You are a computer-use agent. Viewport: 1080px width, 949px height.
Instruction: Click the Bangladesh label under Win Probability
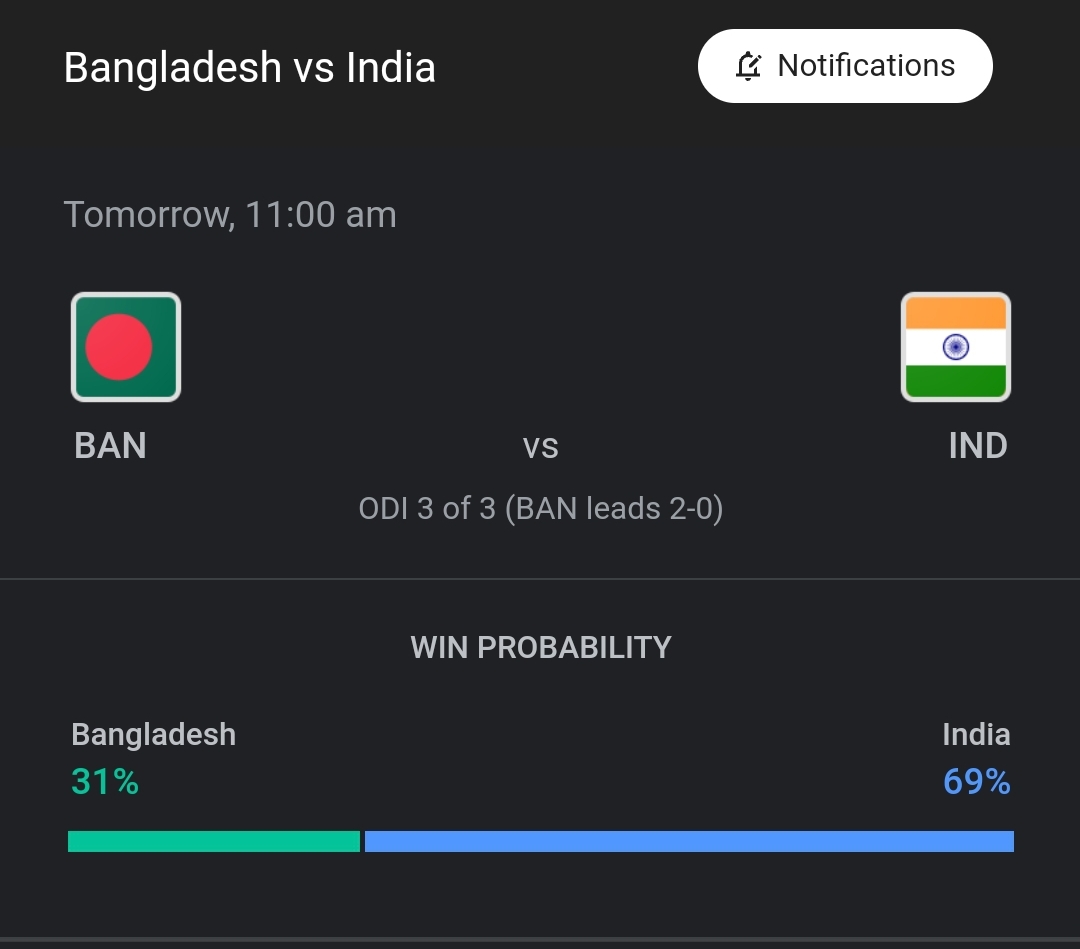pos(154,735)
